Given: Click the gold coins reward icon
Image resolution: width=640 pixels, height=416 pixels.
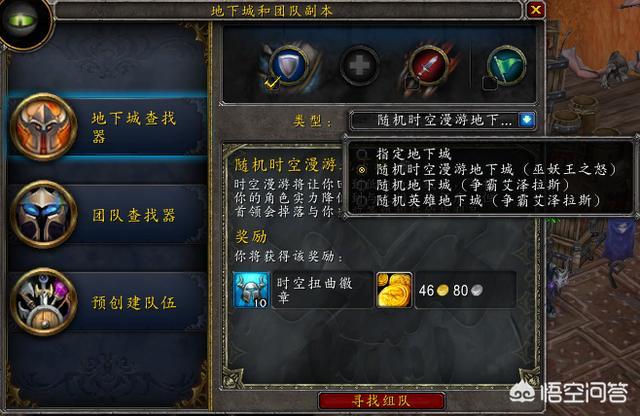Looking at the screenshot, I should [x=394, y=290].
